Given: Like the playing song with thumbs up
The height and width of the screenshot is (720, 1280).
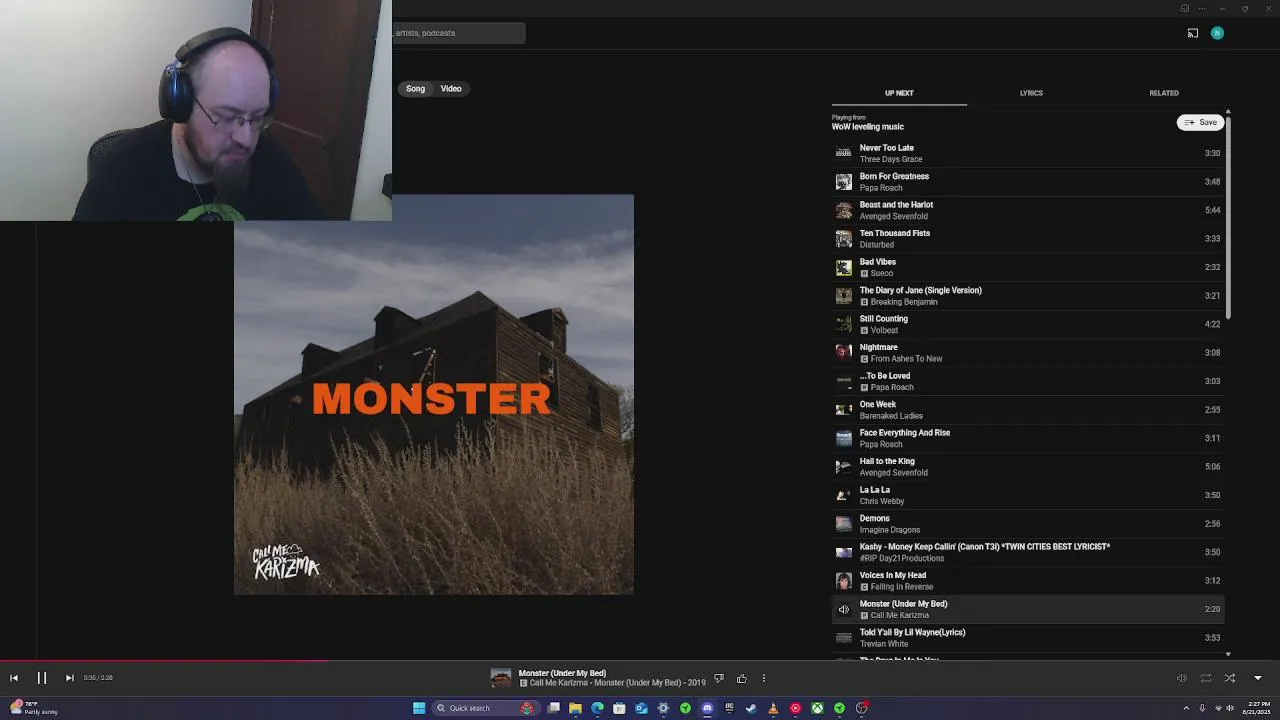Looking at the screenshot, I should tap(741, 679).
